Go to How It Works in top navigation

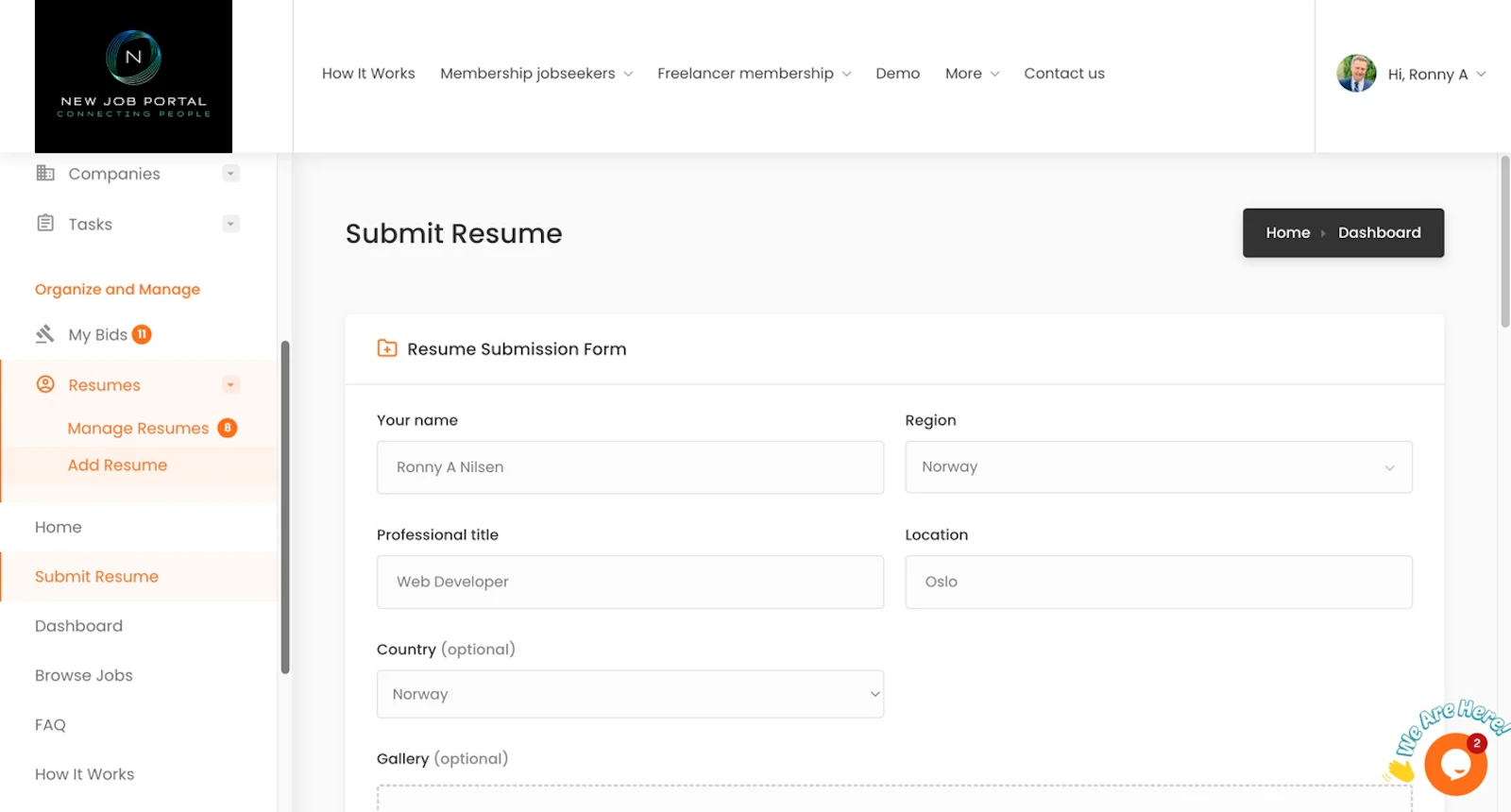tap(368, 74)
